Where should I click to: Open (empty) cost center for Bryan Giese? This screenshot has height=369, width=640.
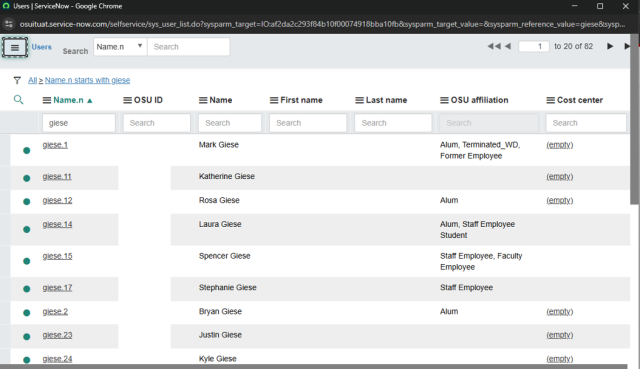point(560,312)
